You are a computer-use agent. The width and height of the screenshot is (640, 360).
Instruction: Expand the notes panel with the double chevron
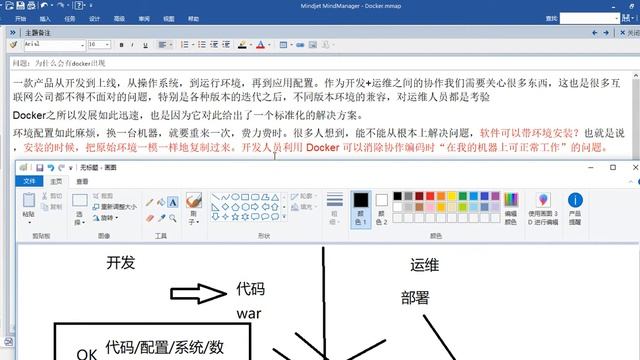12,32
